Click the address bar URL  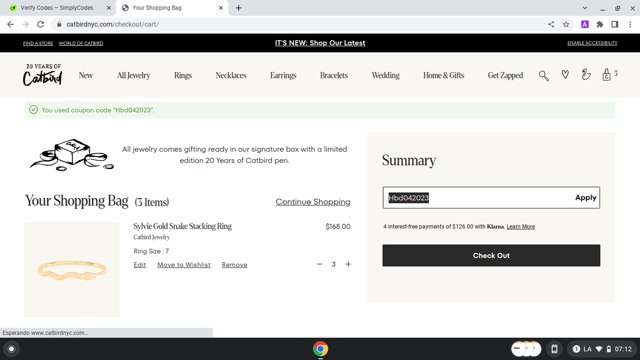(113, 24)
